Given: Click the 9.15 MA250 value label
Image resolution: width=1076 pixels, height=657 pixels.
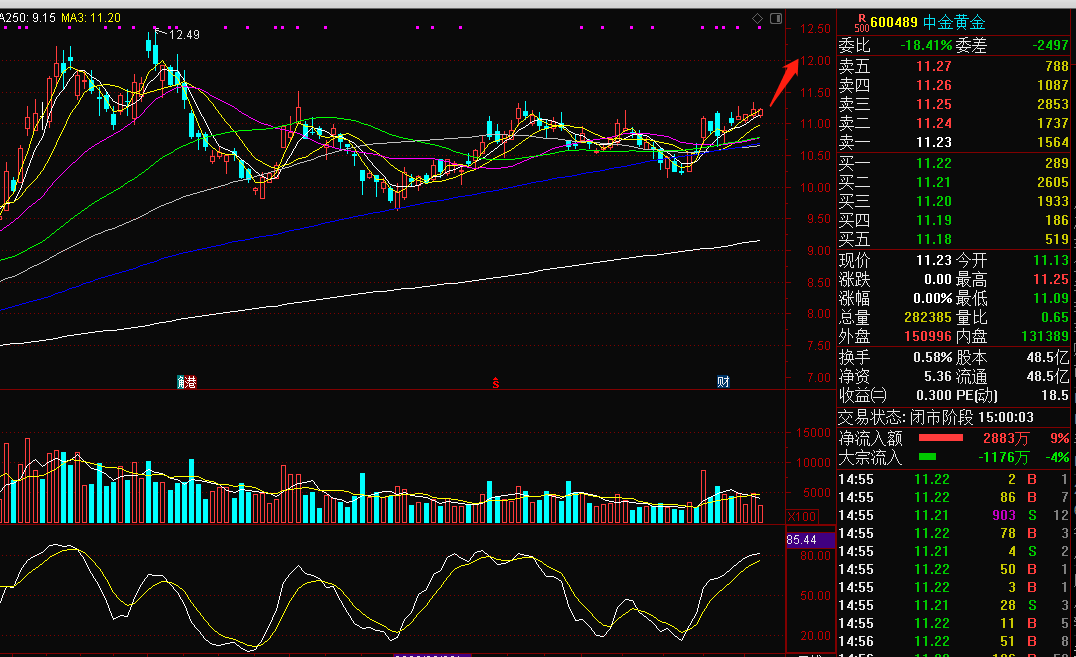Looking at the screenshot, I should pos(43,18).
